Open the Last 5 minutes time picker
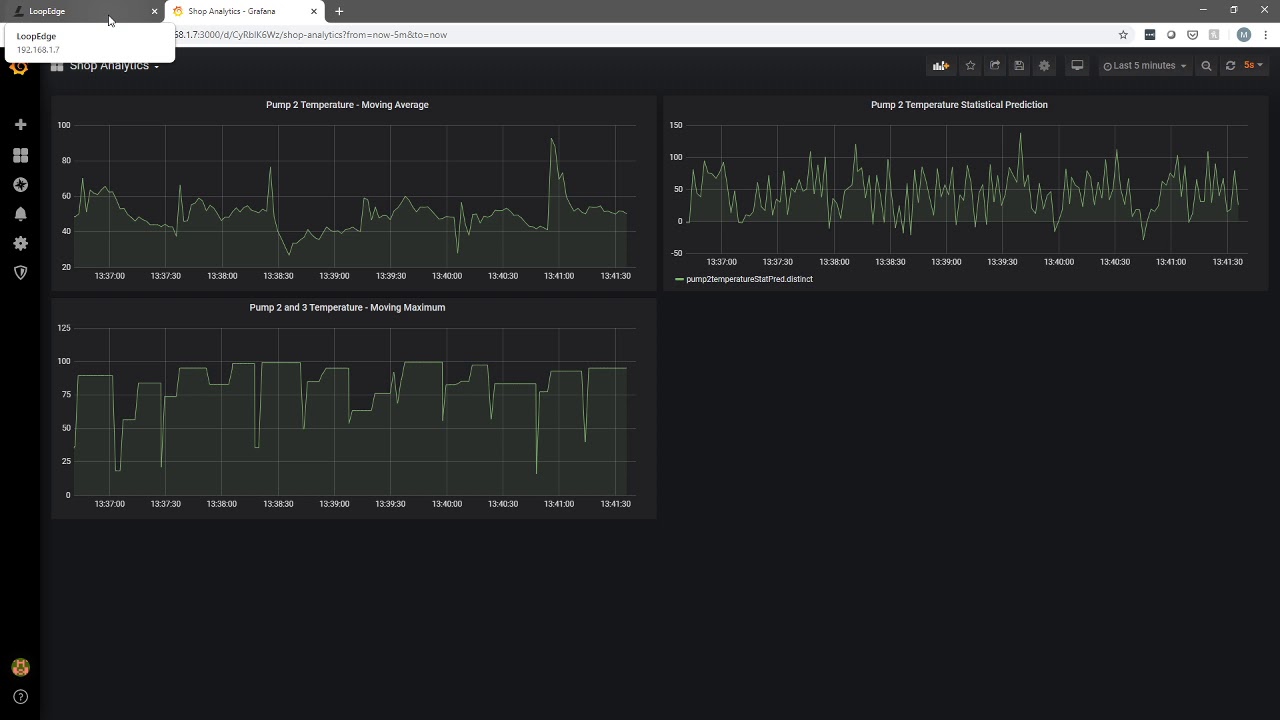 tap(1145, 66)
